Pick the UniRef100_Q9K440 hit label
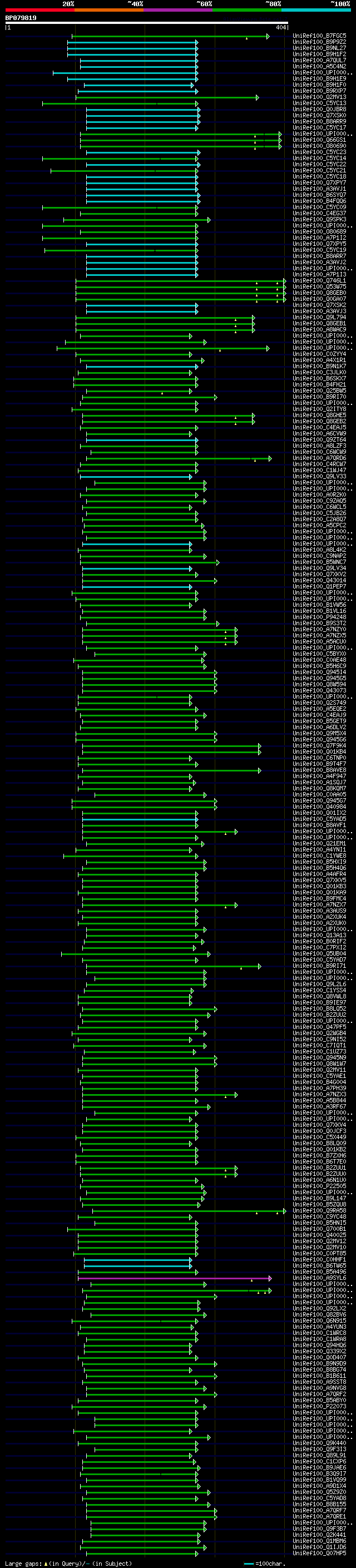 [x=319, y=1443]
